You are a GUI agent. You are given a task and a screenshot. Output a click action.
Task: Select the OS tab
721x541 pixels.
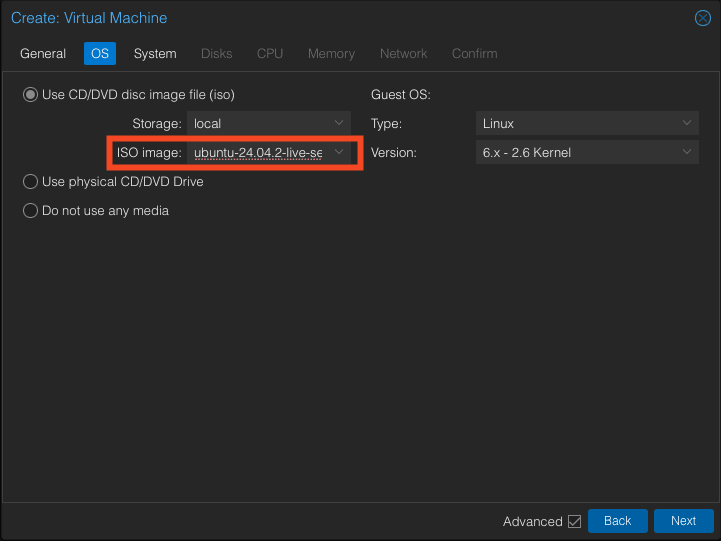click(x=100, y=54)
